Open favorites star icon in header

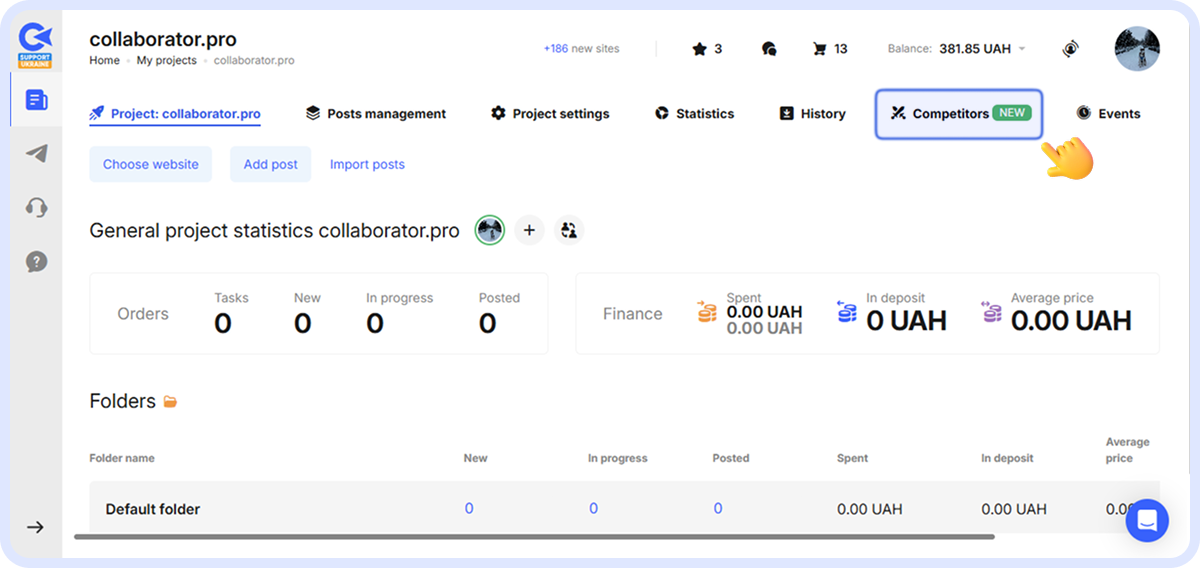pyautogui.click(x=699, y=48)
